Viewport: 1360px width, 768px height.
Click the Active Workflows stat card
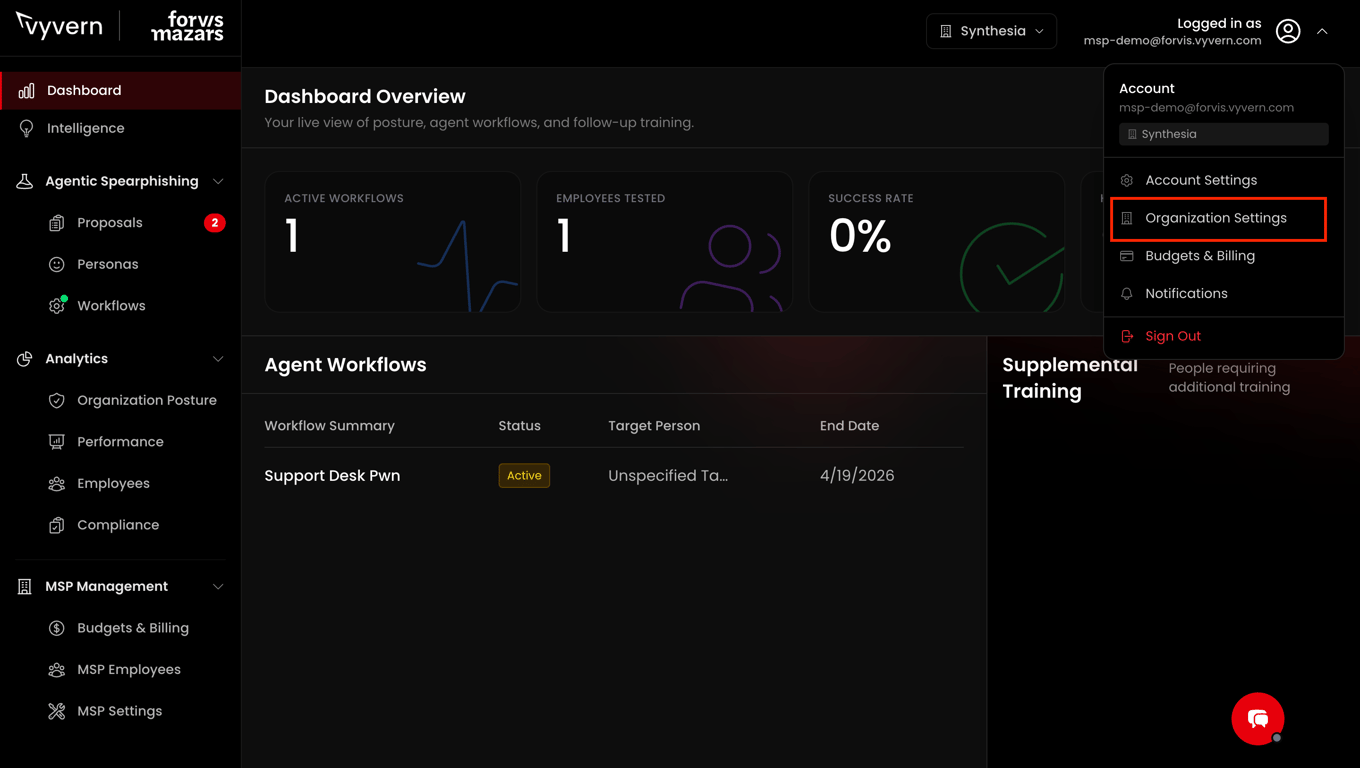click(x=392, y=242)
